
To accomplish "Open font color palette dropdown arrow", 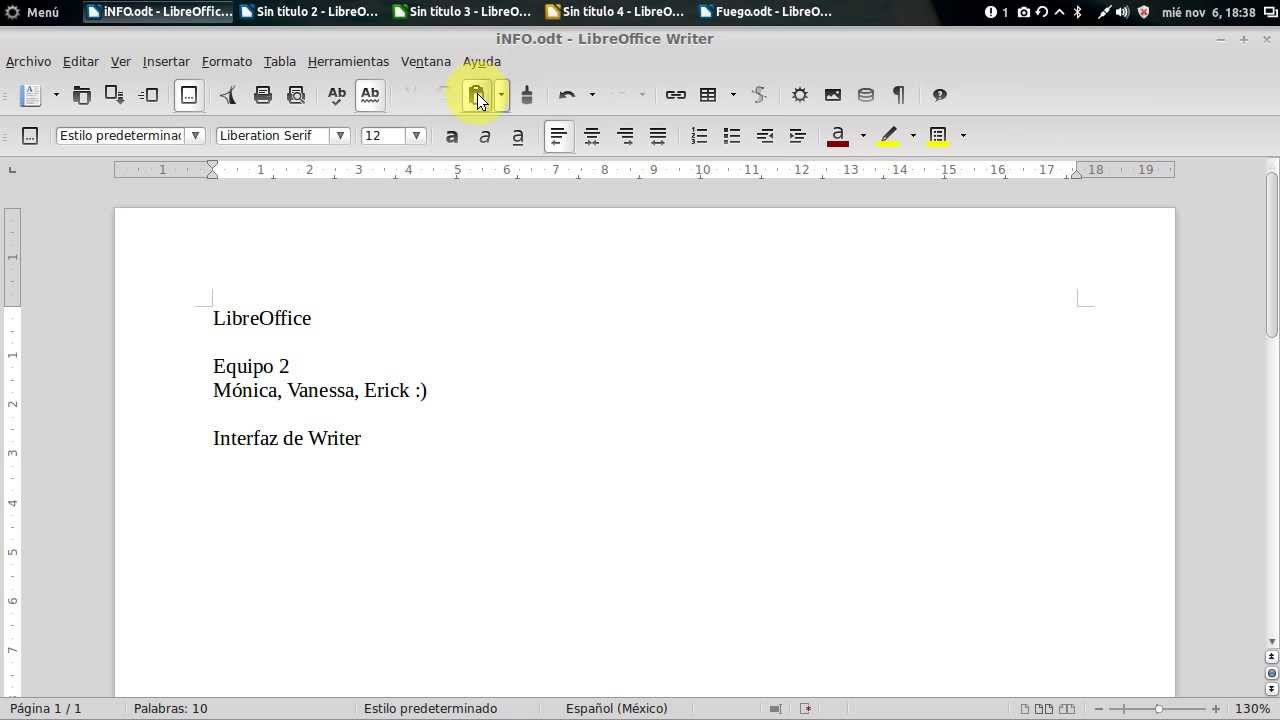I will click(863, 136).
